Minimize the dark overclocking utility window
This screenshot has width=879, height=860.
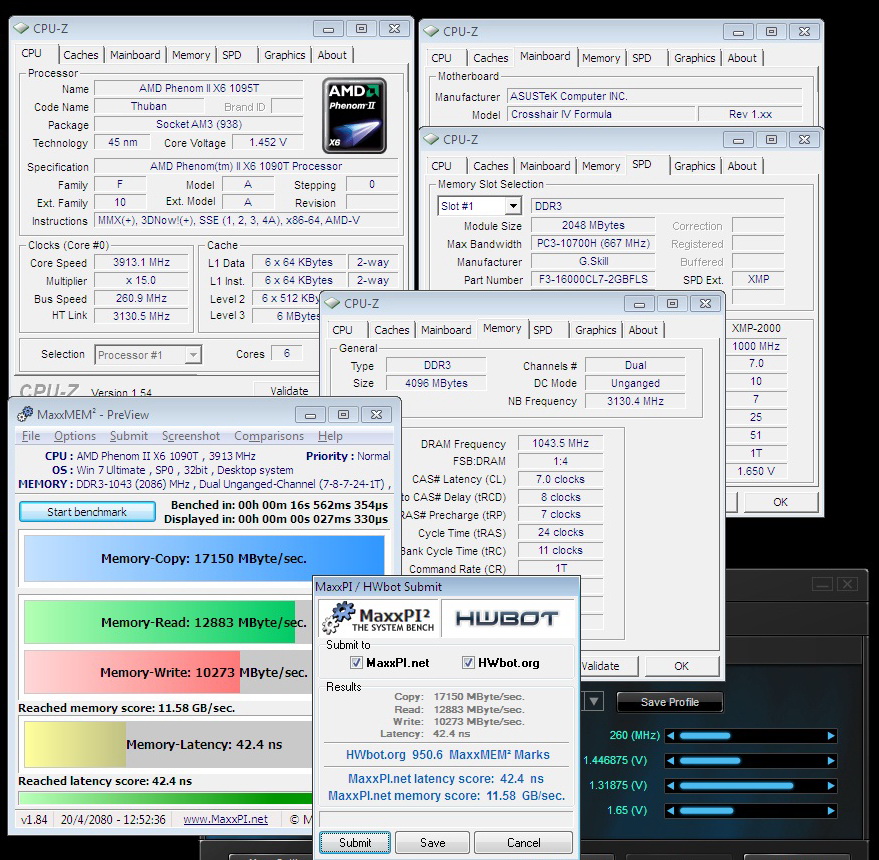click(x=822, y=585)
